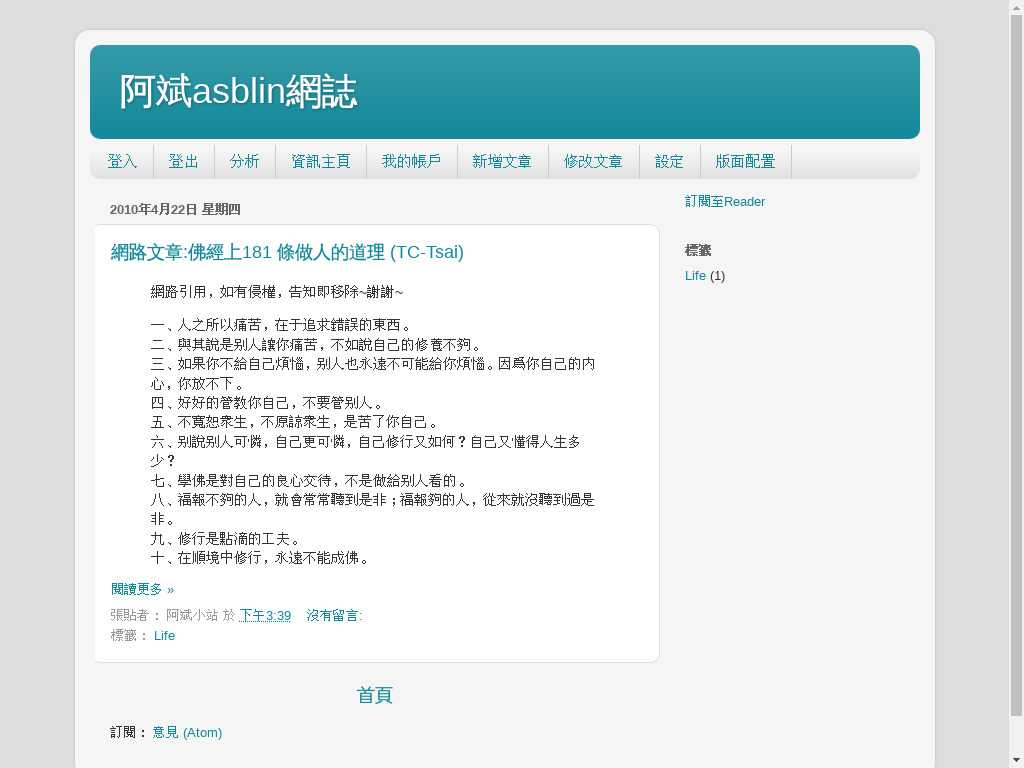Click 新增文章 to create a post
This screenshot has width=1024, height=768.
502,161
